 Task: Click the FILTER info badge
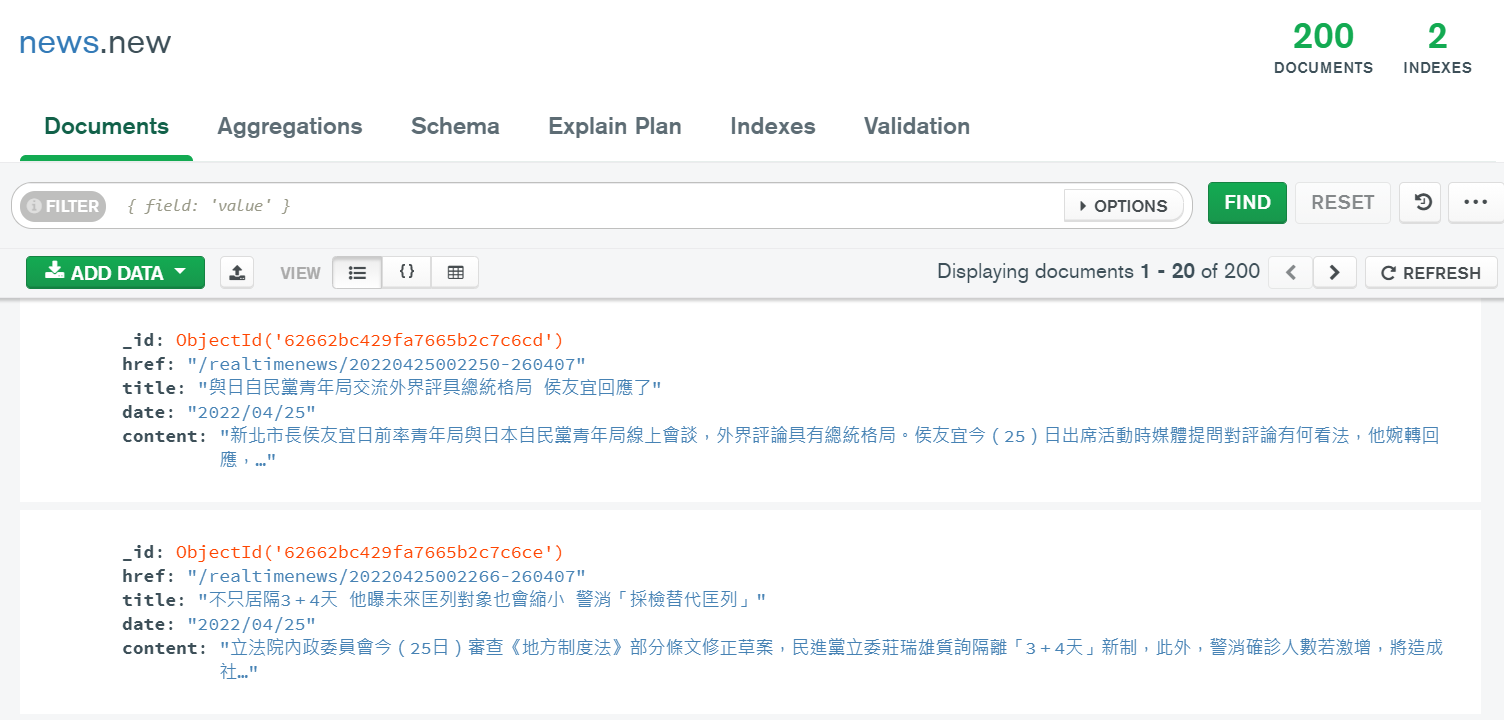coord(62,206)
